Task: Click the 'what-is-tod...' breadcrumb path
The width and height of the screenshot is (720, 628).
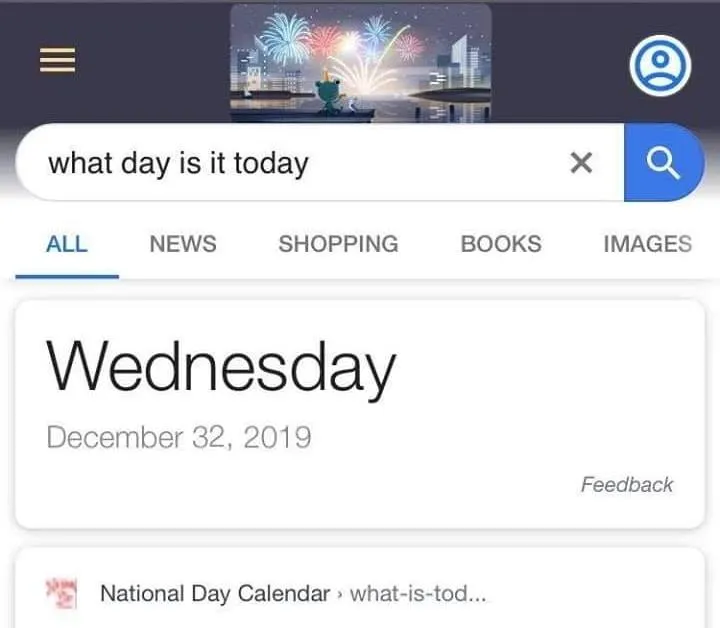Action: (419, 594)
